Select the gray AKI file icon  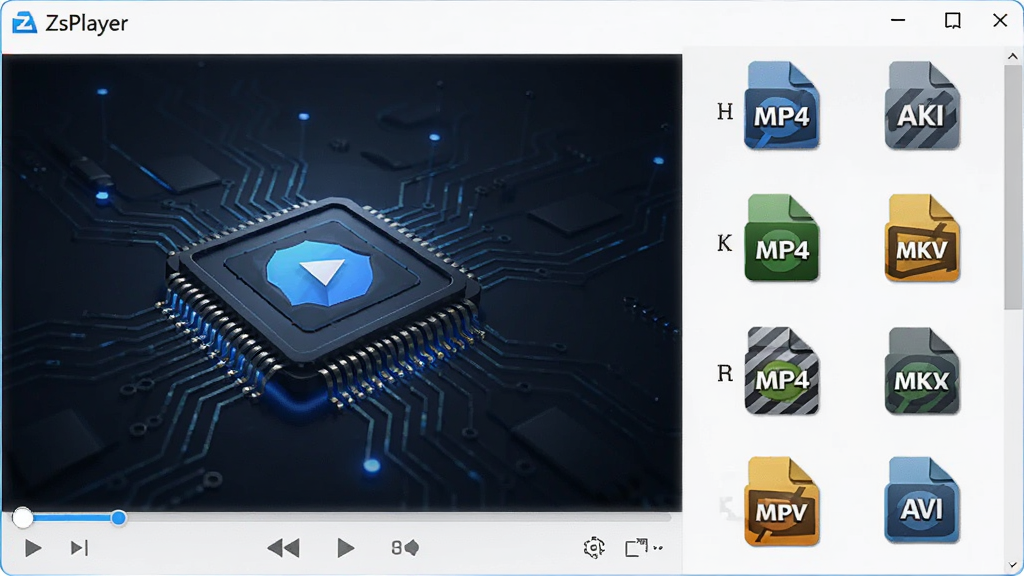point(922,105)
